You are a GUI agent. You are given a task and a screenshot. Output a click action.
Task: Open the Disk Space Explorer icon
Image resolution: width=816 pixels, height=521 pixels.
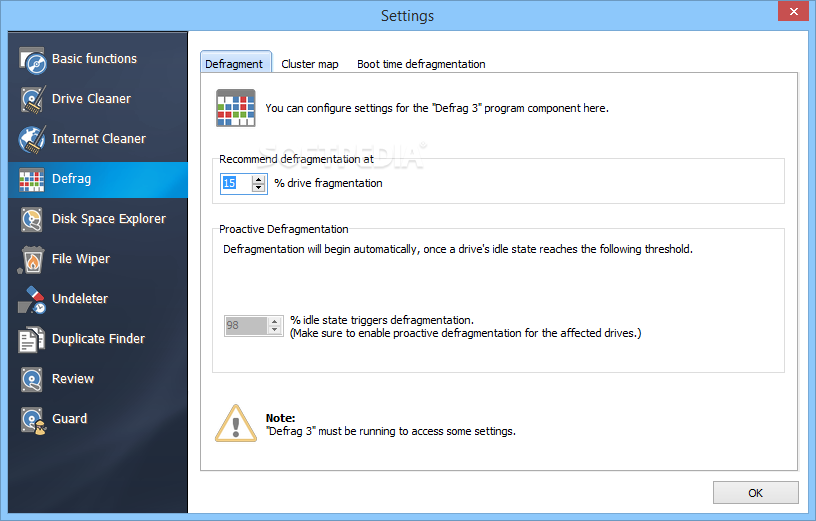pyautogui.click(x=32, y=219)
